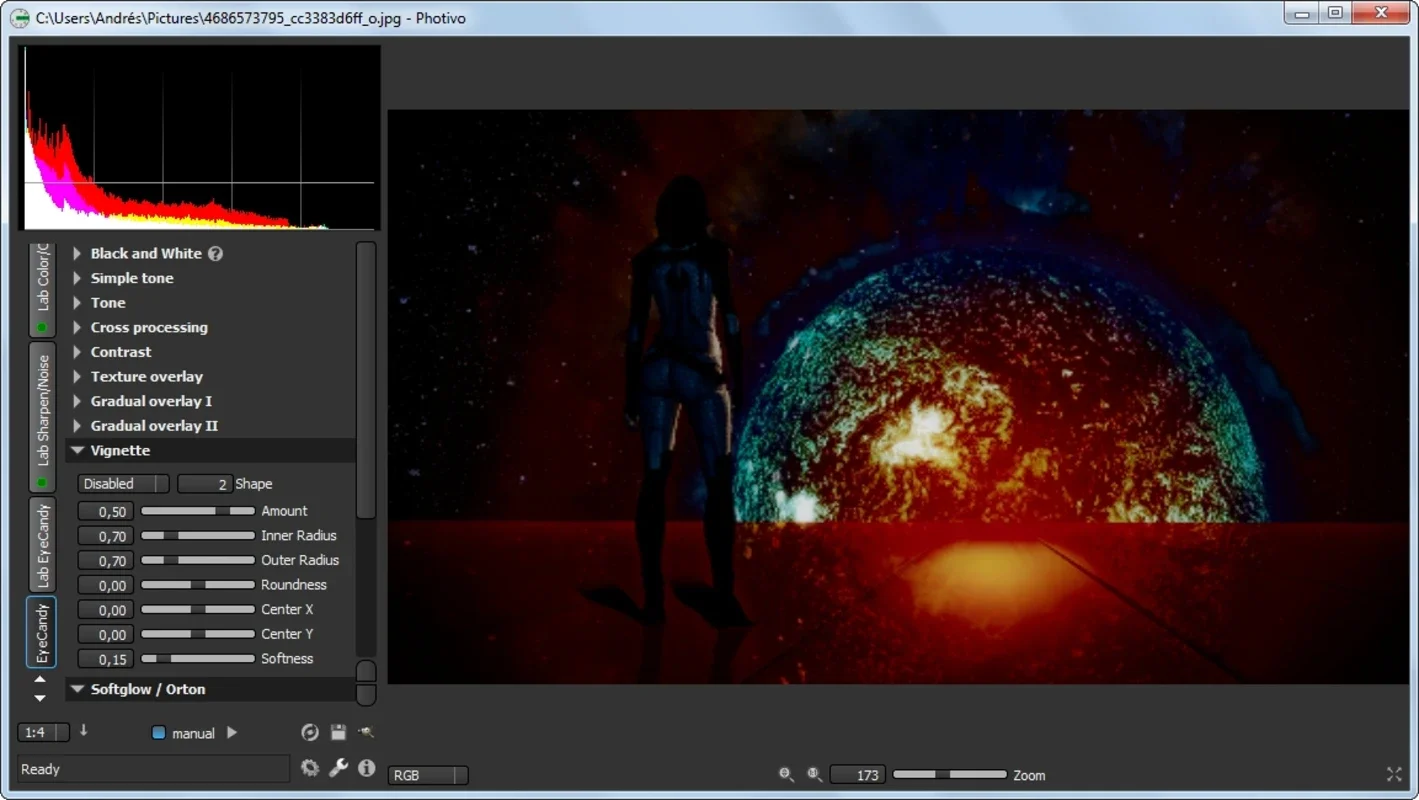Viewport: 1419px width, 800px height.
Task: Click the Softness slider
Action: [x=198, y=659]
